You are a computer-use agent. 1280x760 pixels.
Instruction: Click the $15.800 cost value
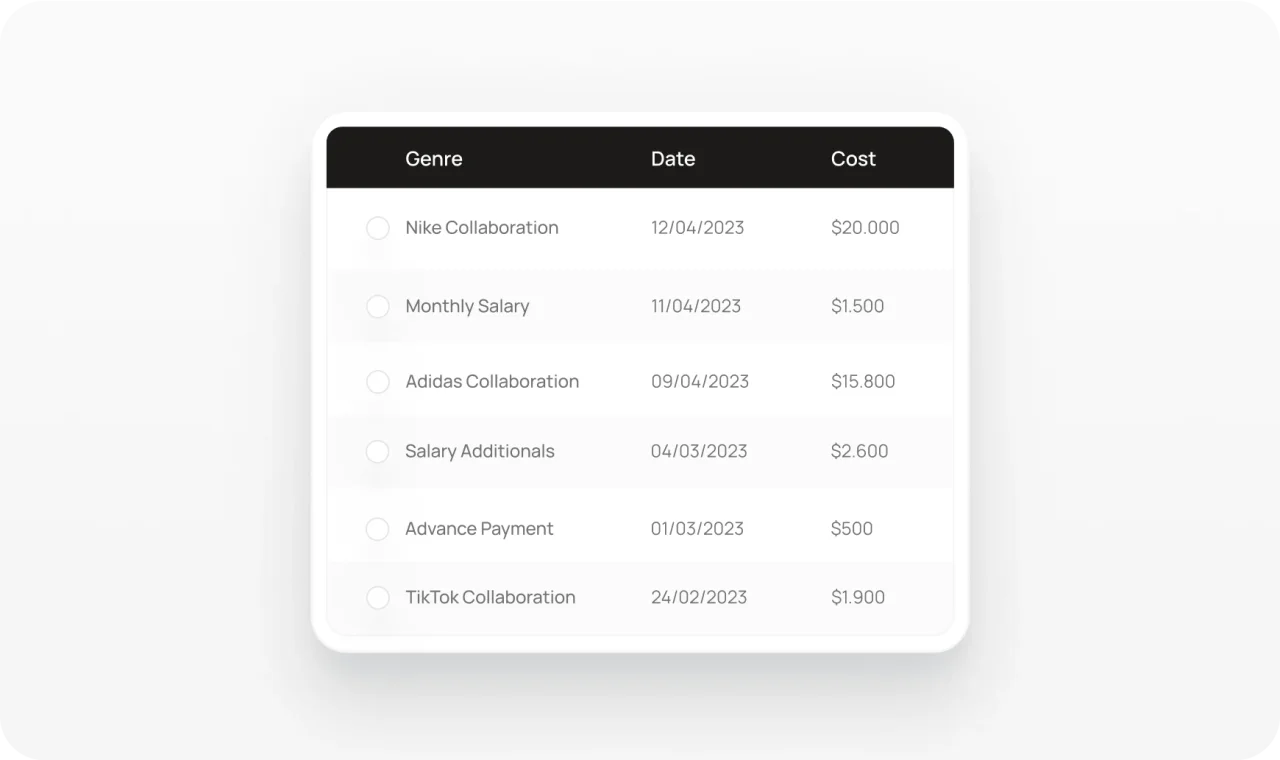(863, 382)
